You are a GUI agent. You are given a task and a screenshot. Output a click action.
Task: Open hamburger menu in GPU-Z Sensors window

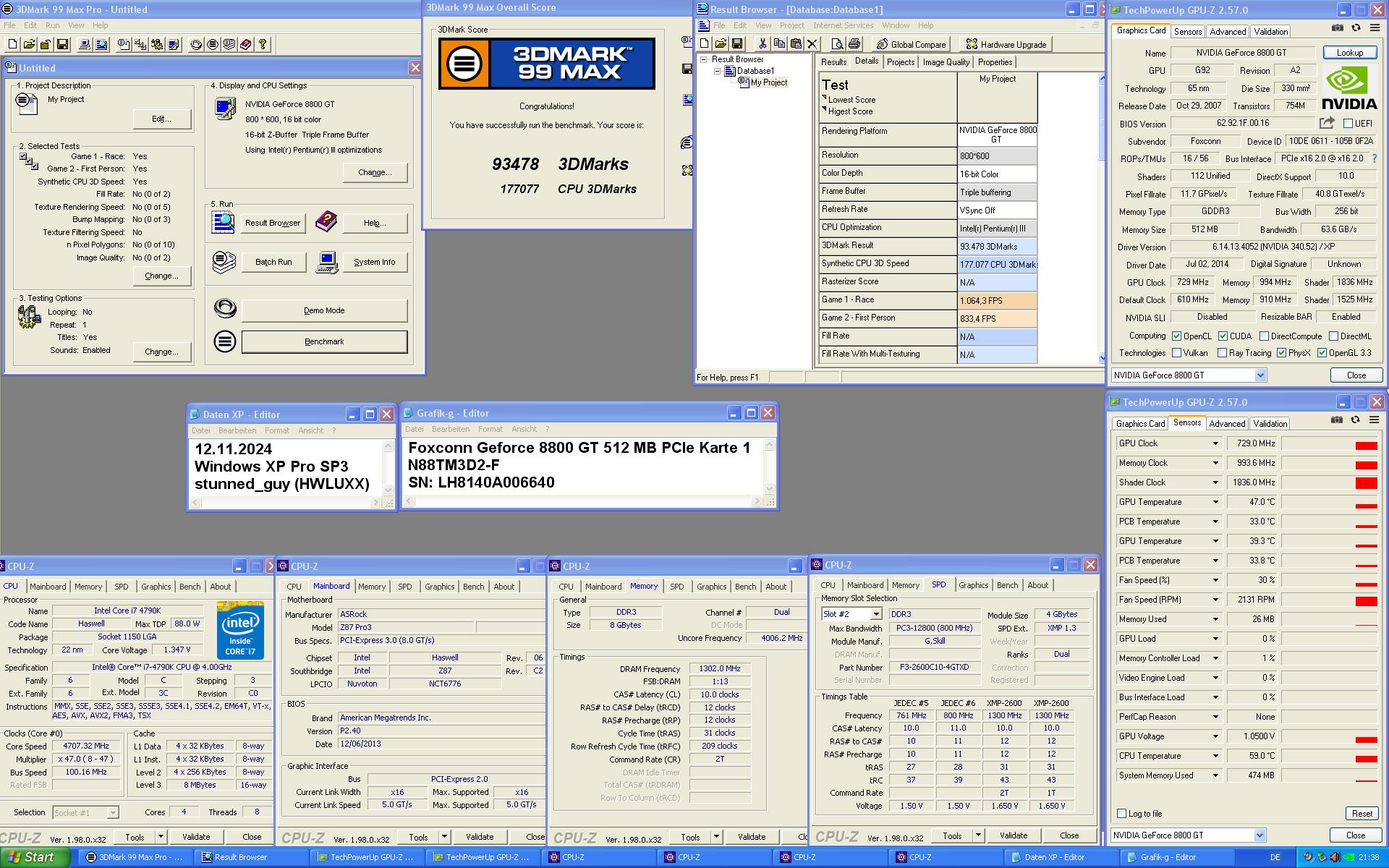click(x=1374, y=420)
